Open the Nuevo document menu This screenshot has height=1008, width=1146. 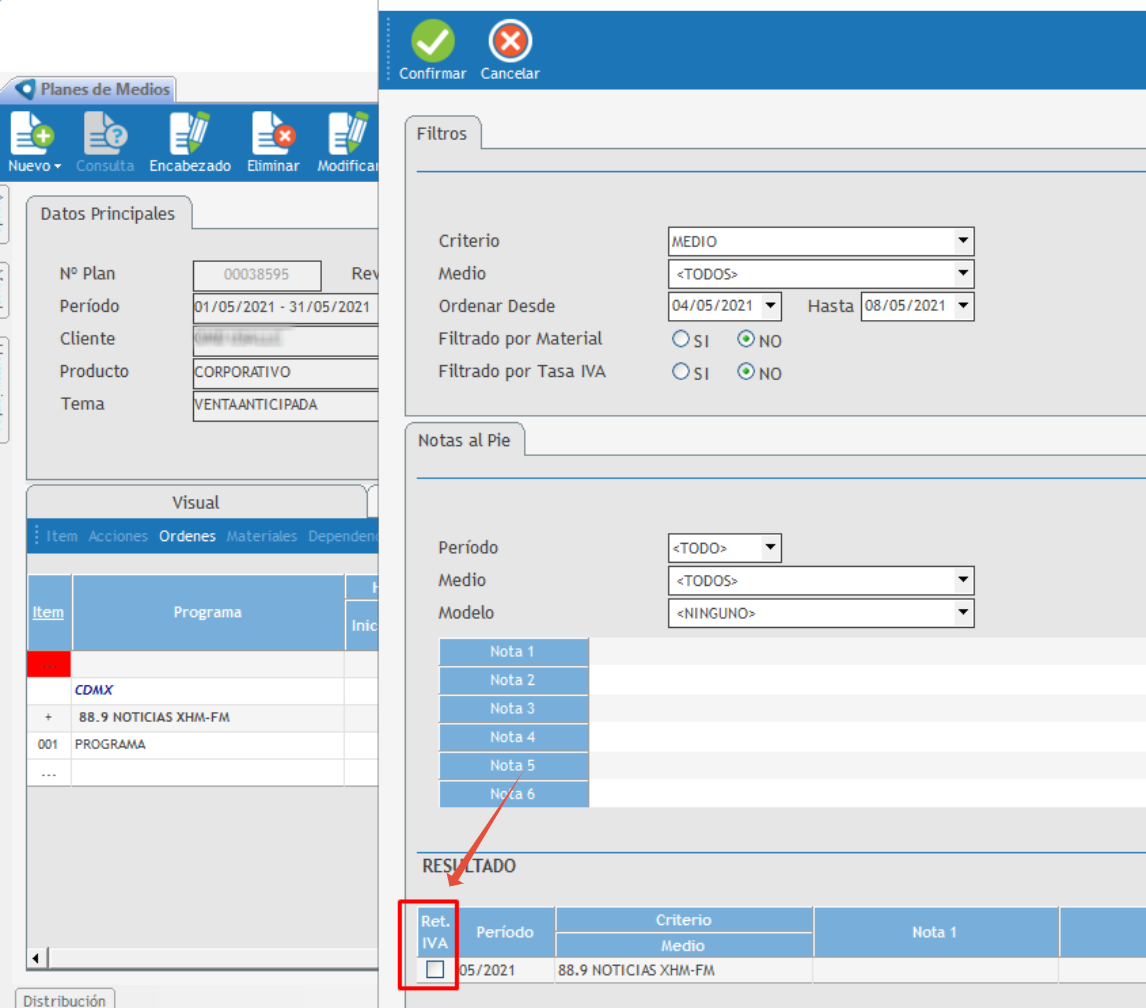(x=34, y=142)
